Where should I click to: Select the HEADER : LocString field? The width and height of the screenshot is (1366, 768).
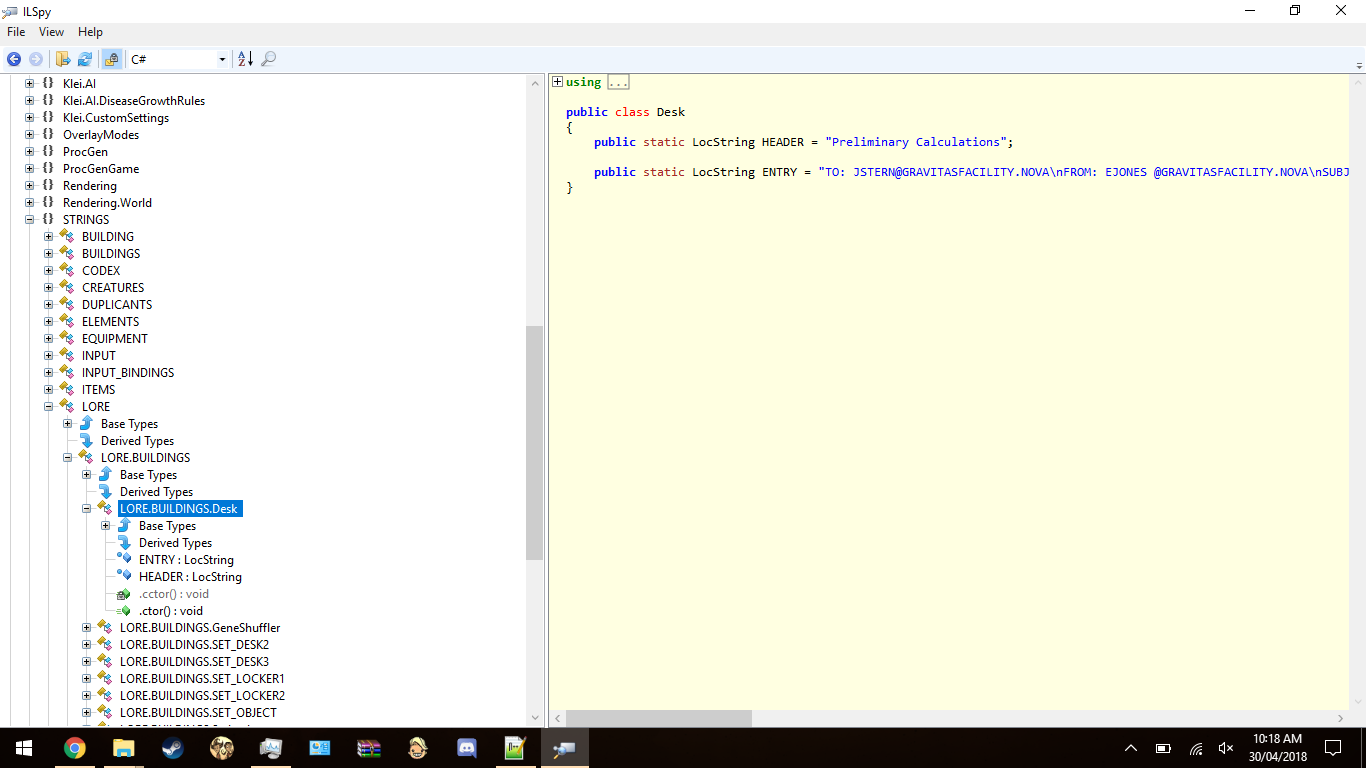click(190, 577)
